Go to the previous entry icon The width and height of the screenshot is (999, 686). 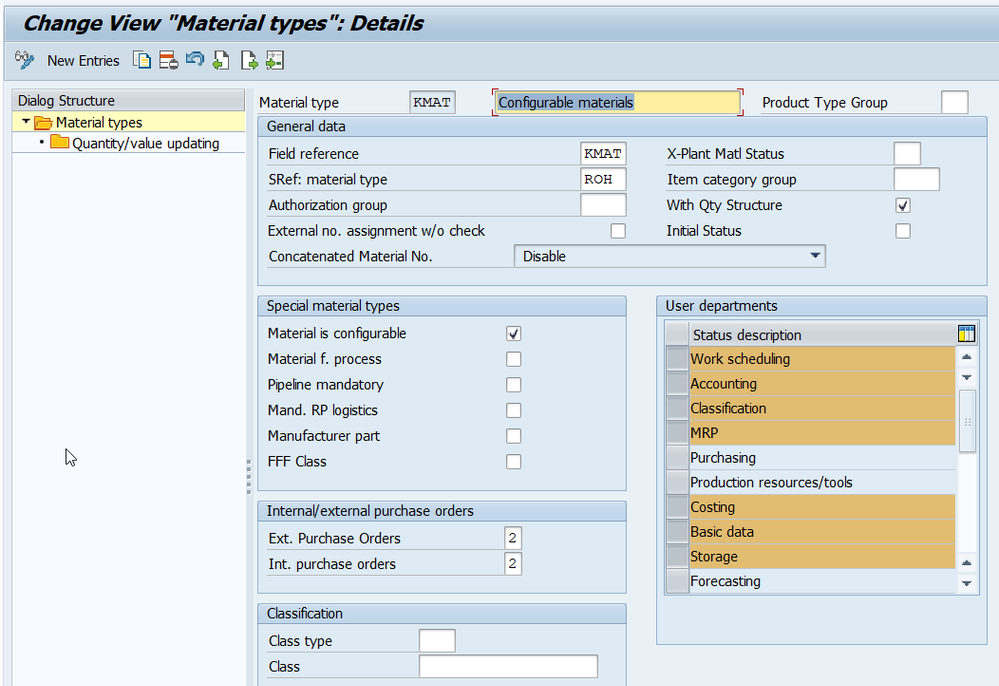[222, 60]
